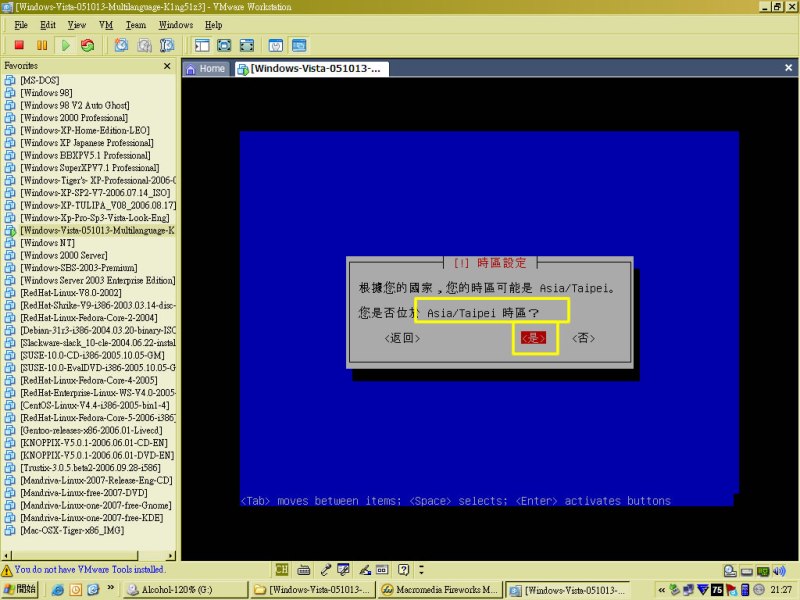Select [Mandriva-Linux-free-2007-DVD] favorite

point(83,493)
